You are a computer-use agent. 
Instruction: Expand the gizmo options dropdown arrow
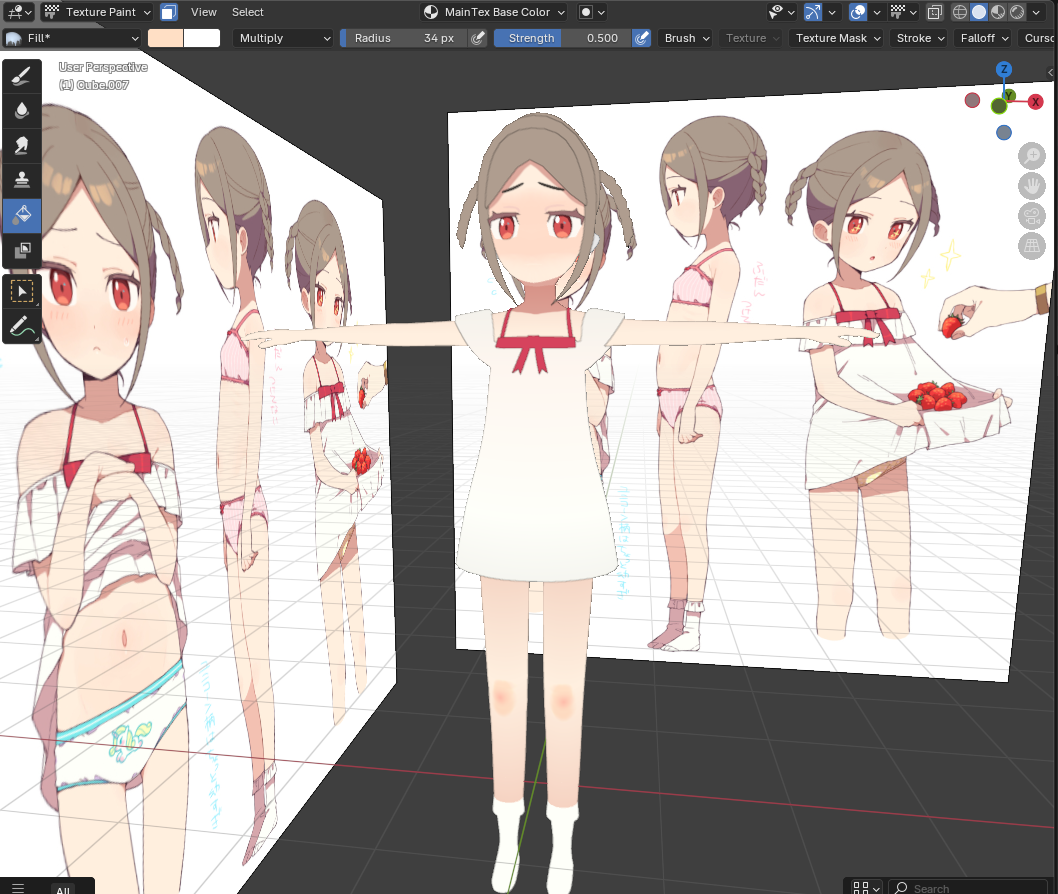(x=832, y=12)
